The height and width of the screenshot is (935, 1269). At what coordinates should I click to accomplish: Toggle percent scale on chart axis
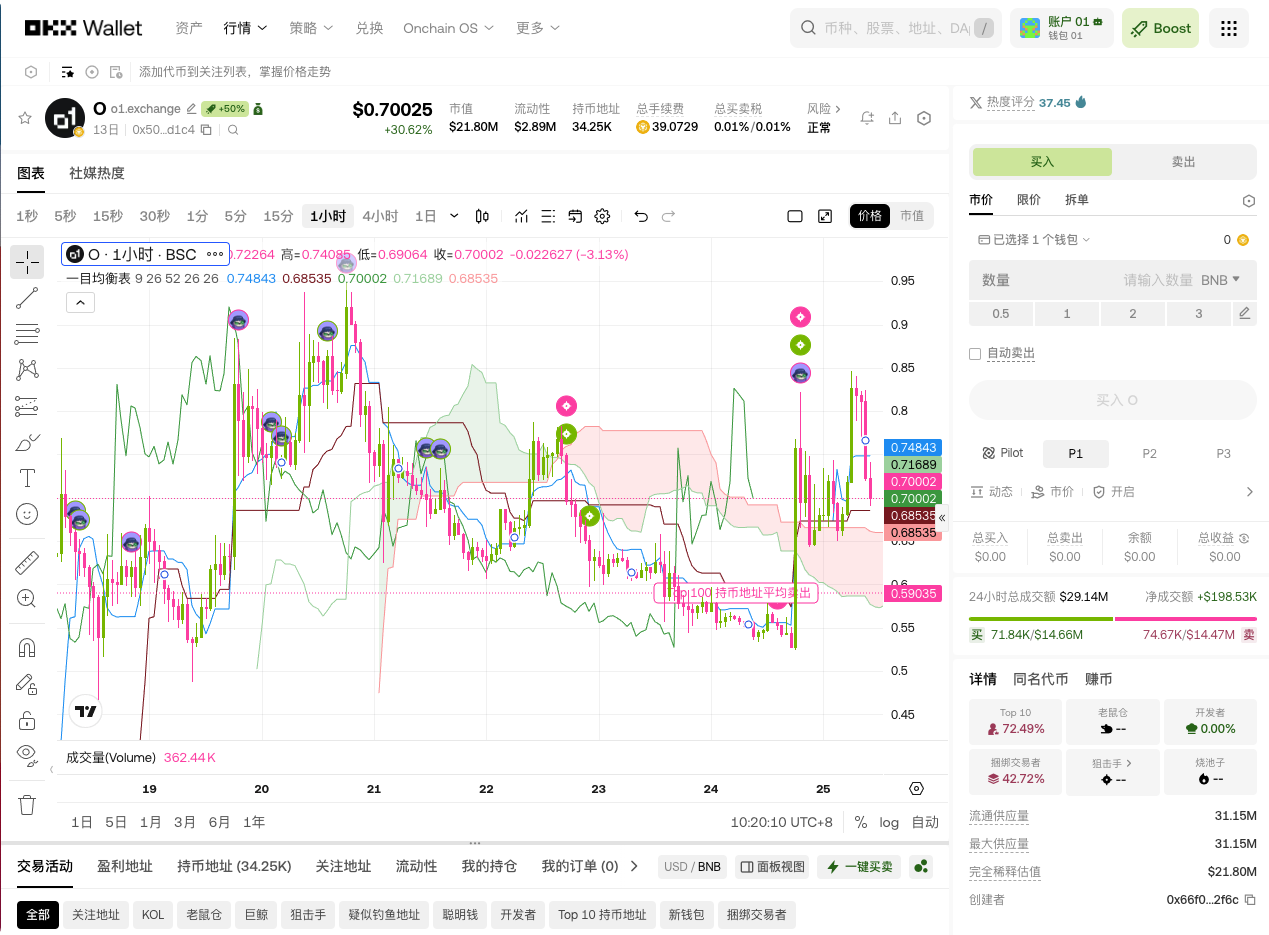(x=860, y=822)
